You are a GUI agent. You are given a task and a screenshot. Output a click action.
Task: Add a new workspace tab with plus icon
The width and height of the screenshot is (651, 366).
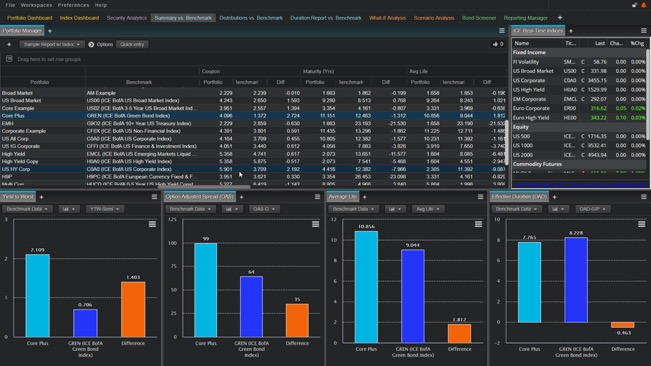[560, 18]
